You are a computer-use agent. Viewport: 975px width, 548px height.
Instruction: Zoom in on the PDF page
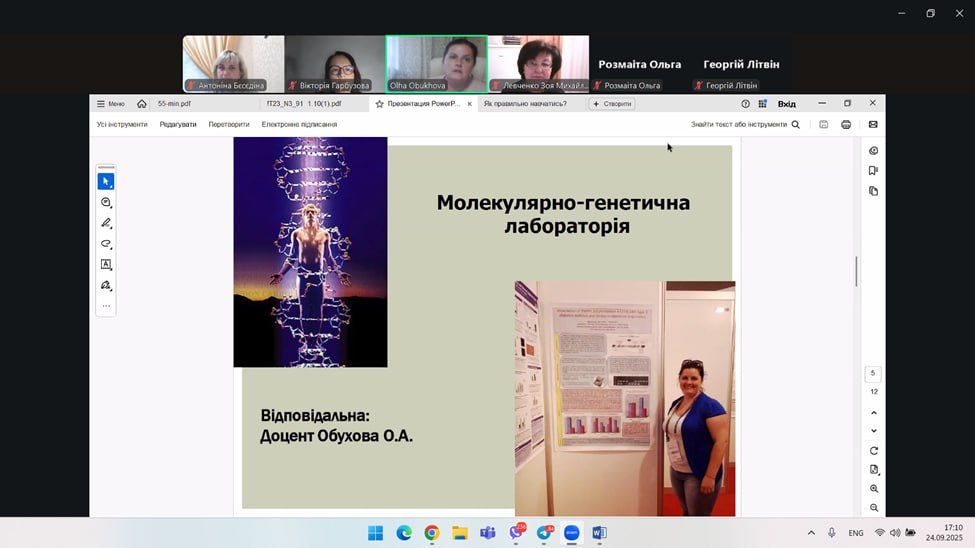click(874, 489)
